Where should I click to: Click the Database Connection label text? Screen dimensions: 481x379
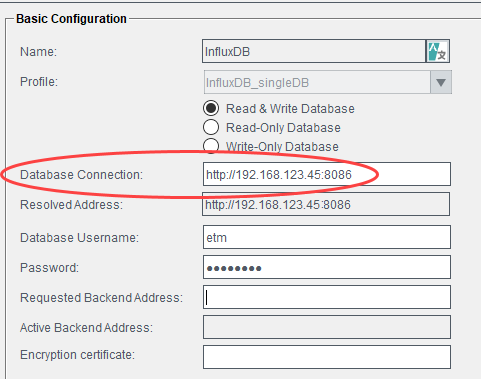pyautogui.click(x=81, y=175)
